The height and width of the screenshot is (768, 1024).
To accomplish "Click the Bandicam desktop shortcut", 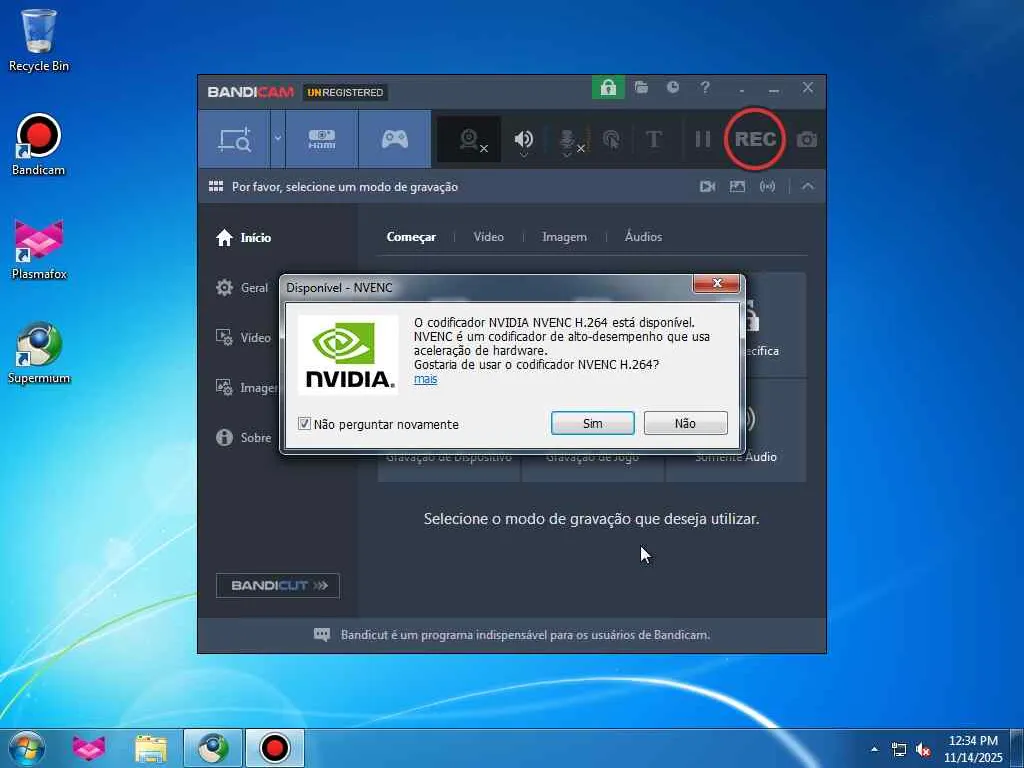I will 39,145.
